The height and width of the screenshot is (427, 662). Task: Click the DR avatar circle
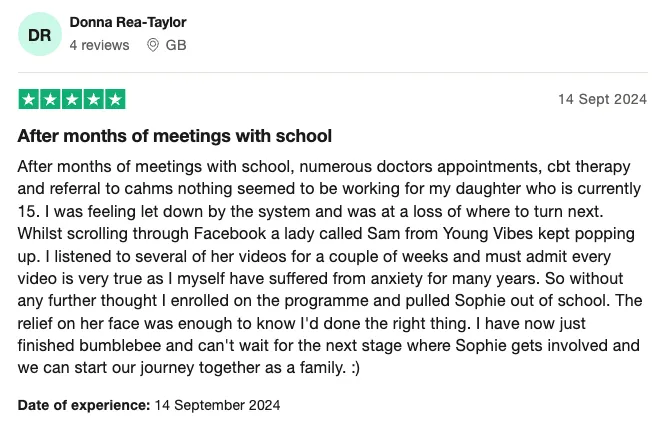pos(40,34)
